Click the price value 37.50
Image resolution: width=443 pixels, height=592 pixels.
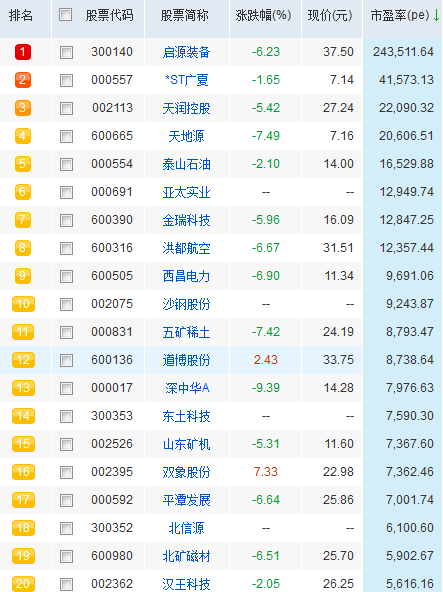(x=338, y=52)
